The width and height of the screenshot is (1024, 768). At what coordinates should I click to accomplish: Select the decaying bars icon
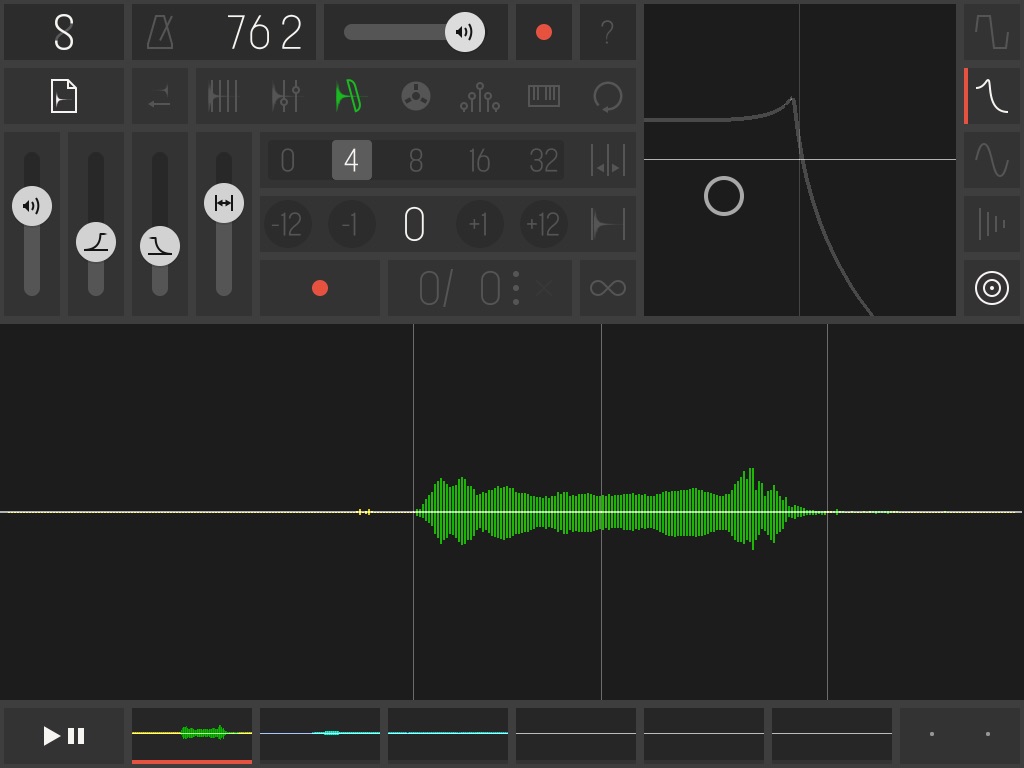click(x=992, y=224)
